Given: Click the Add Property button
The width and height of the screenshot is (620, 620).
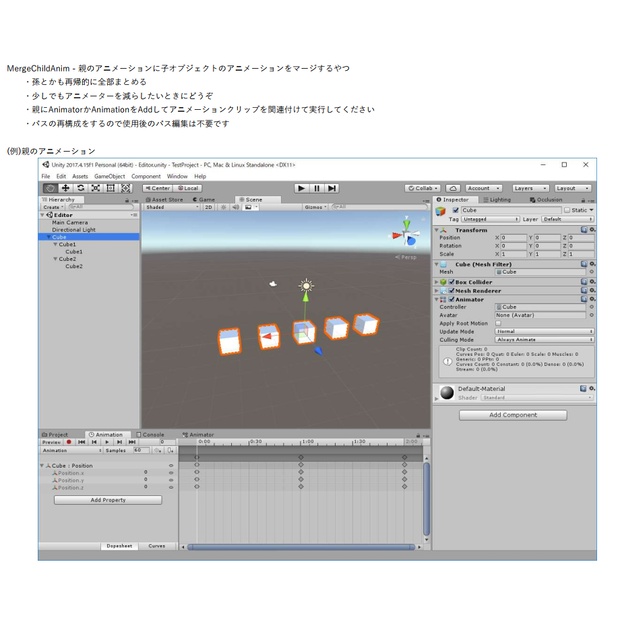Looking at the screenshot, I should pos(108,500).
